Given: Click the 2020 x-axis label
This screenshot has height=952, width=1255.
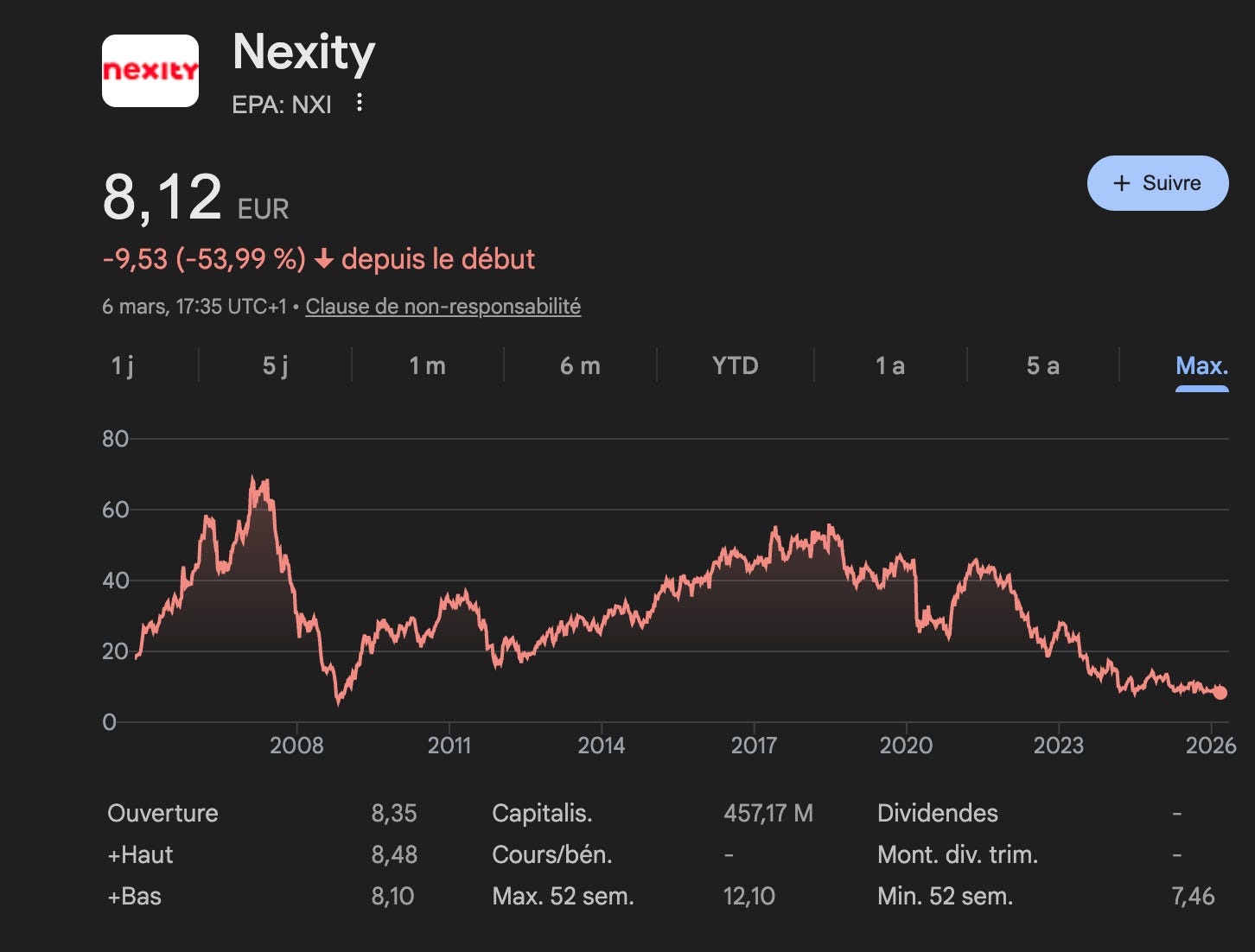Looking at the screenshot, I should click(x=906, y=746).
